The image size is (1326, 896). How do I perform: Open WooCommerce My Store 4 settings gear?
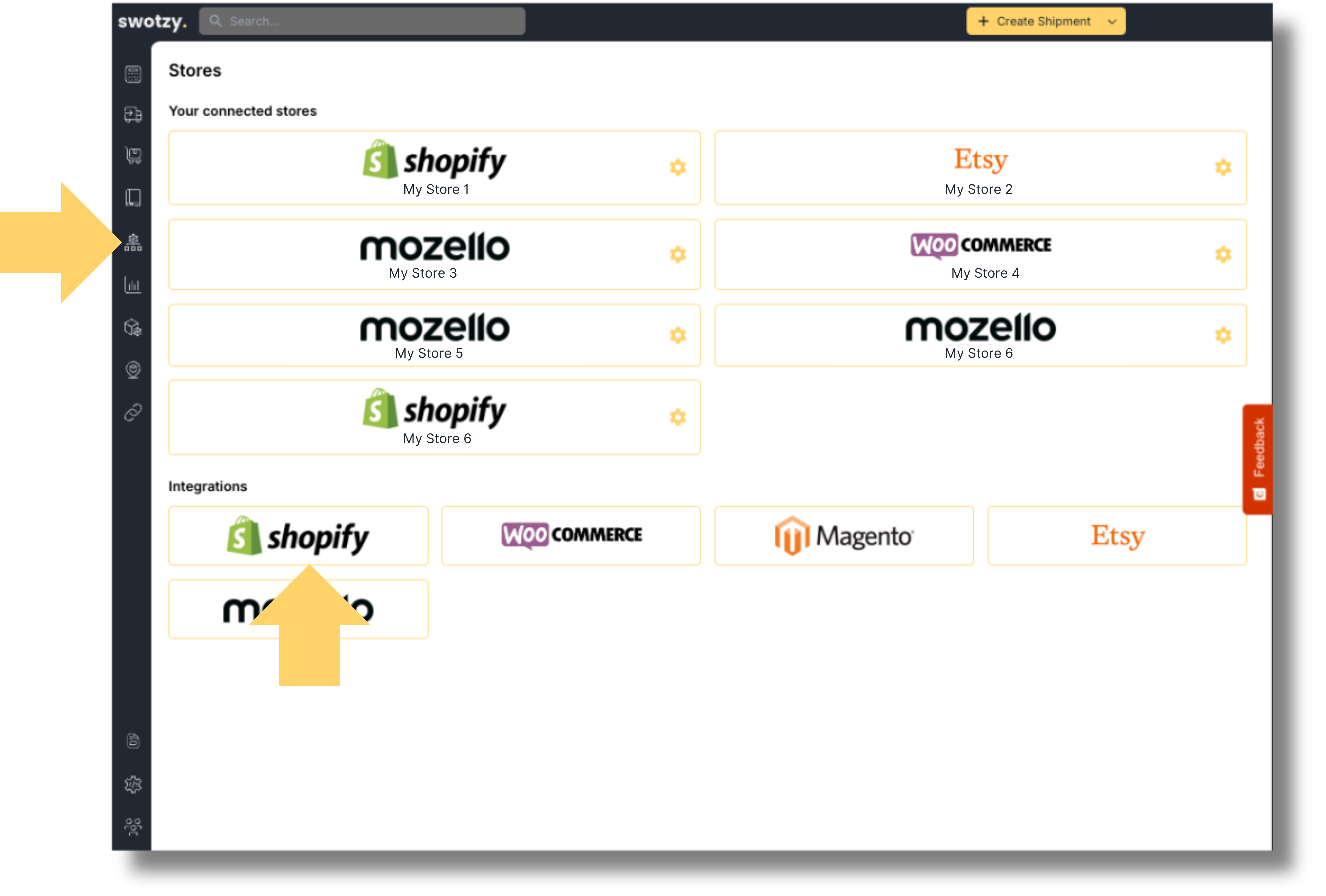pyautogui.click(x=1223, y=254)
